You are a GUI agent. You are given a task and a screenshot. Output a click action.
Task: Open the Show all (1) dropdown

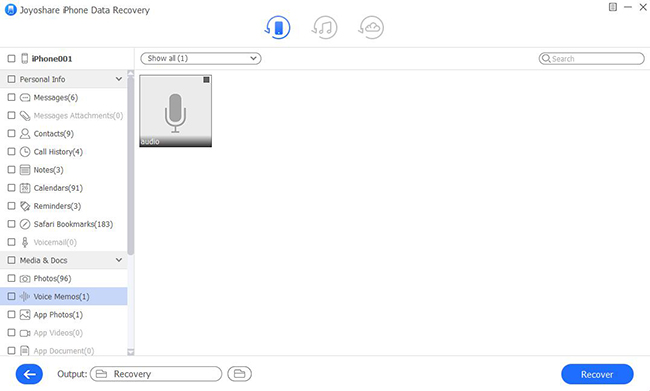click(201, 58)
